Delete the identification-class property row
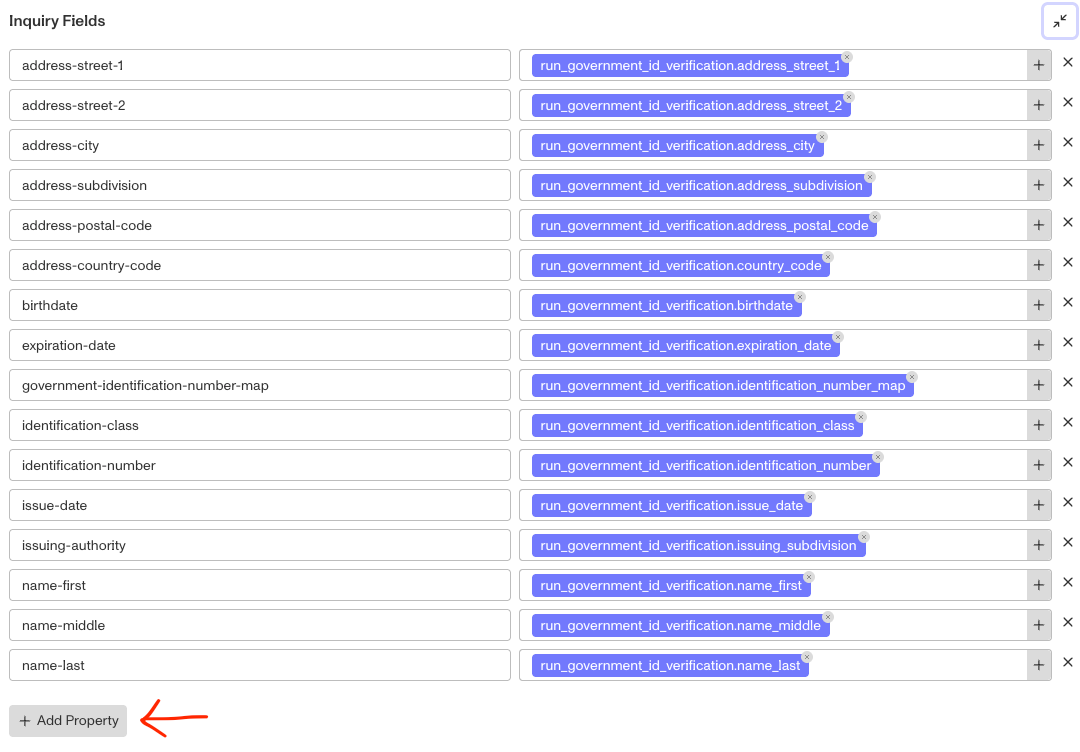Screen dimensions: 1080x752 point(1068,421)
